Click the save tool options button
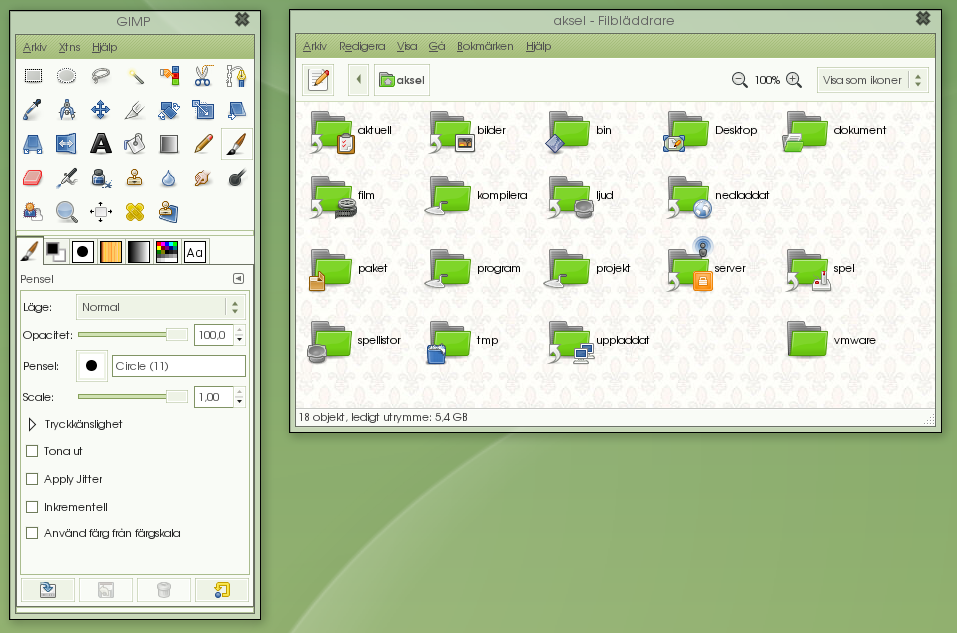 coord(48,590)
